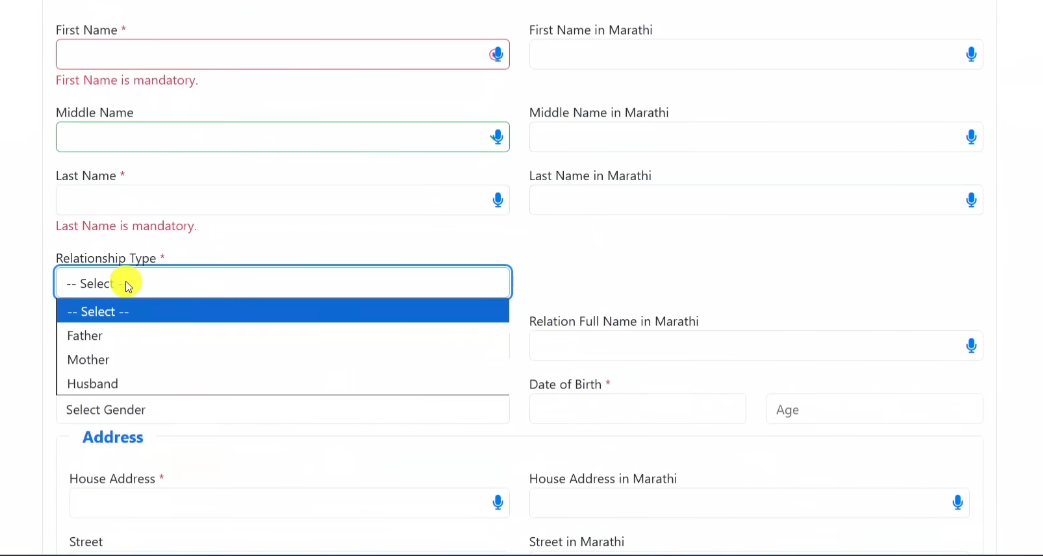This screenshot has width=1043, height=556.
Task: Choose Mother from Relationship Type list
Action: click(88, 360)
